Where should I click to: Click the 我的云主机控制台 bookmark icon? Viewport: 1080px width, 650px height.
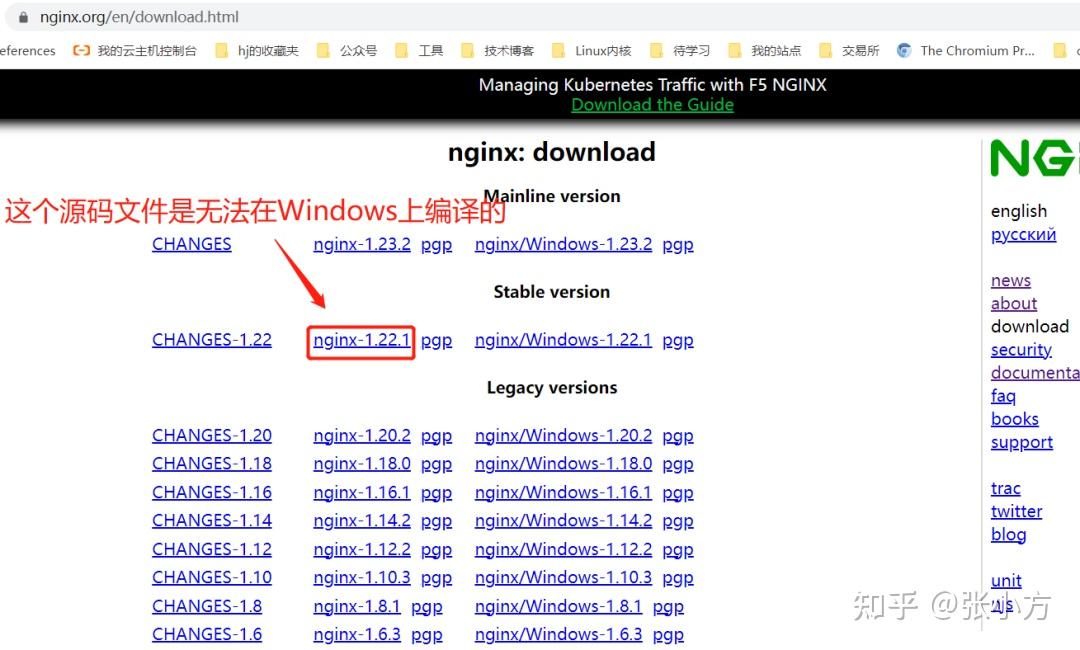[x=80, y=50]
